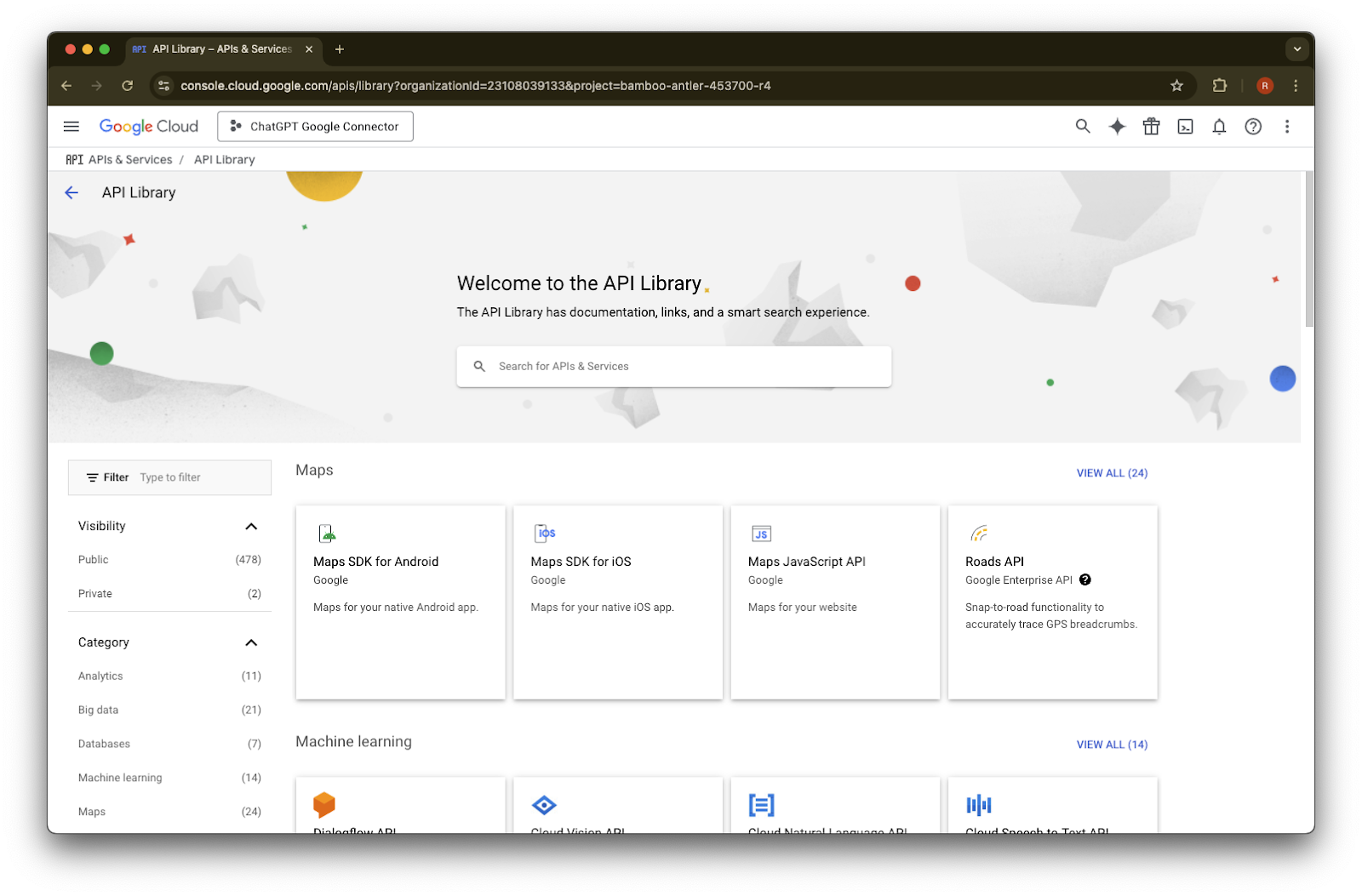
Task: Navigate back in the browser
Action: (66, 86)
